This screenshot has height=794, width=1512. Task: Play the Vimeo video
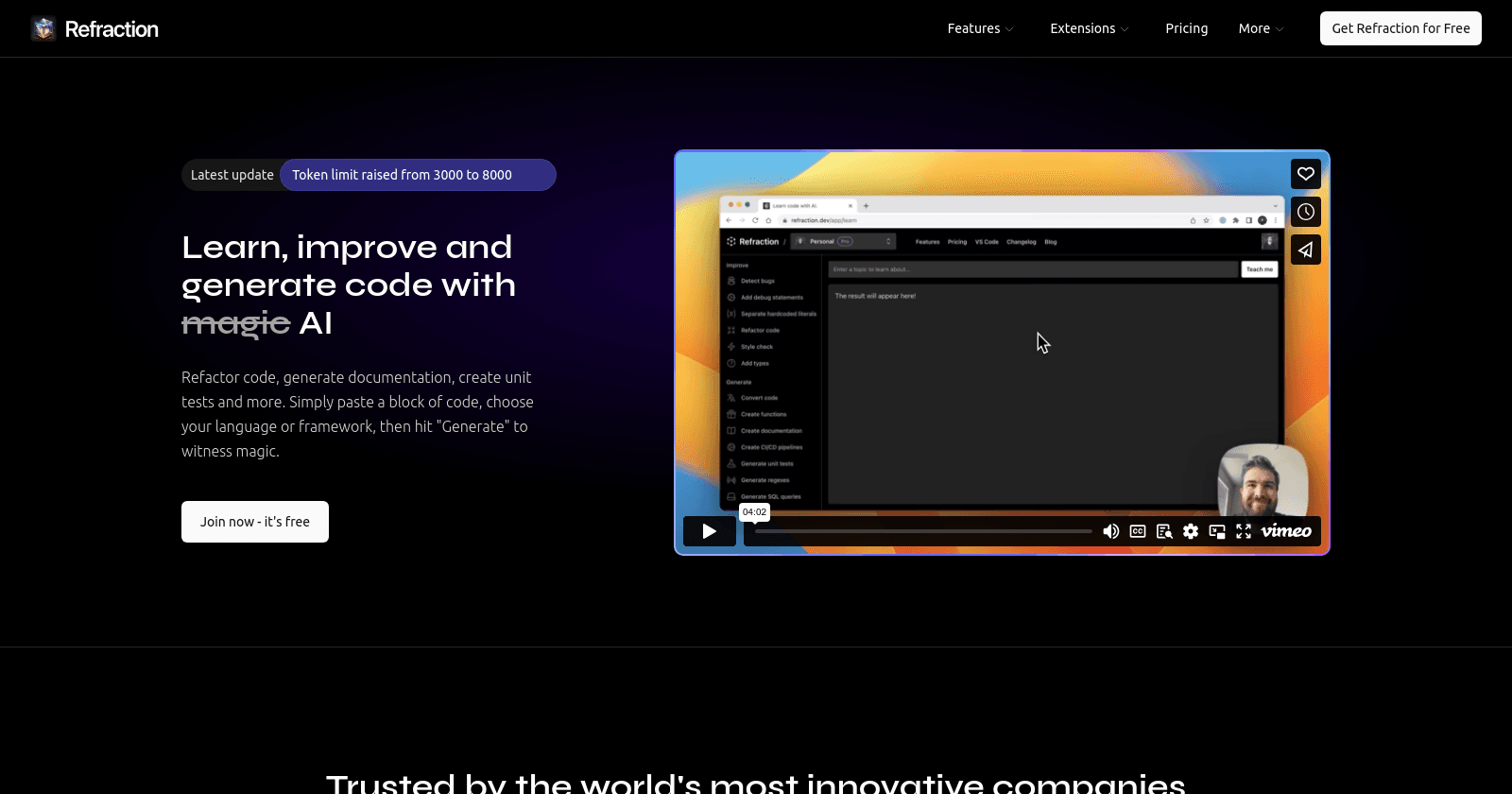pyautogui.click(x=710, y=531)
